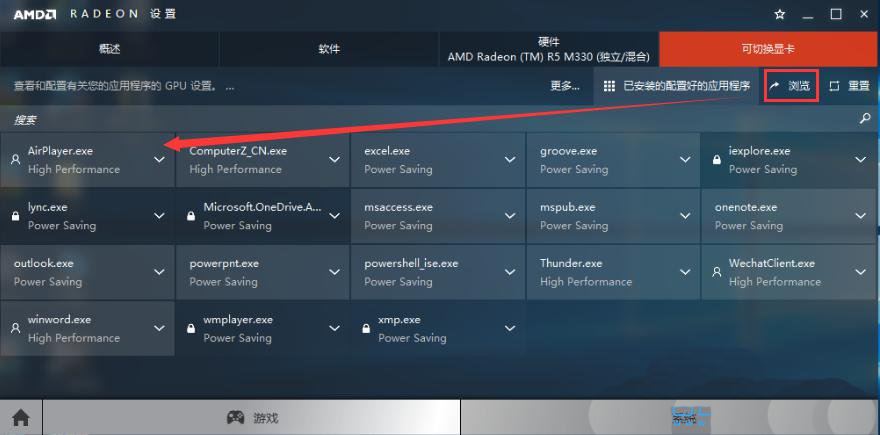Click the 浏览 browse button

[x=791, y=86]
